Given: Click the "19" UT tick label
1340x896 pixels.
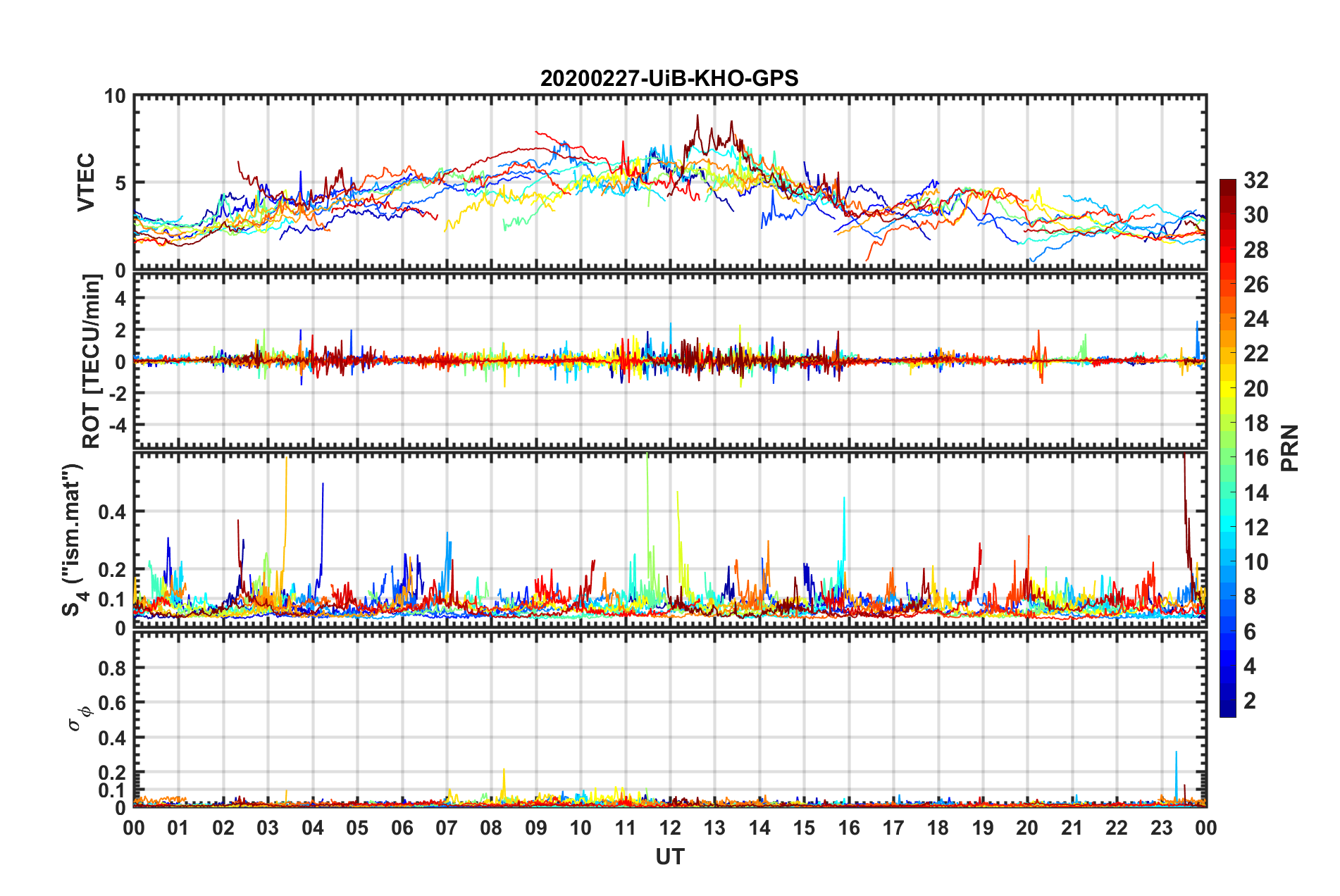Looking at the screenshot, I should [983, 828].
